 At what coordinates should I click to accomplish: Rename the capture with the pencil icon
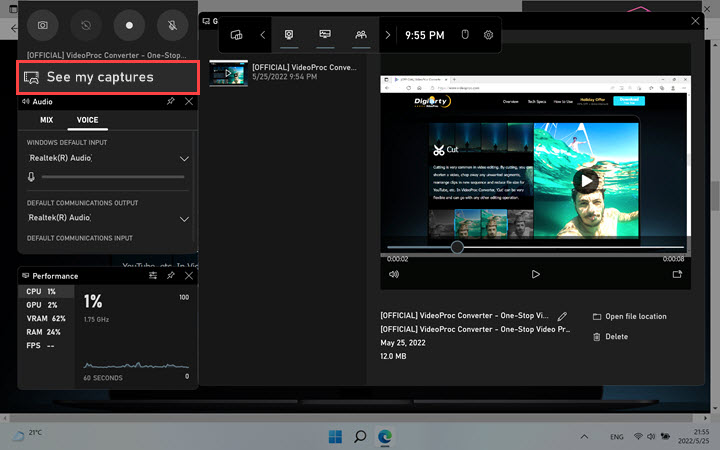[x=563, y=317]
